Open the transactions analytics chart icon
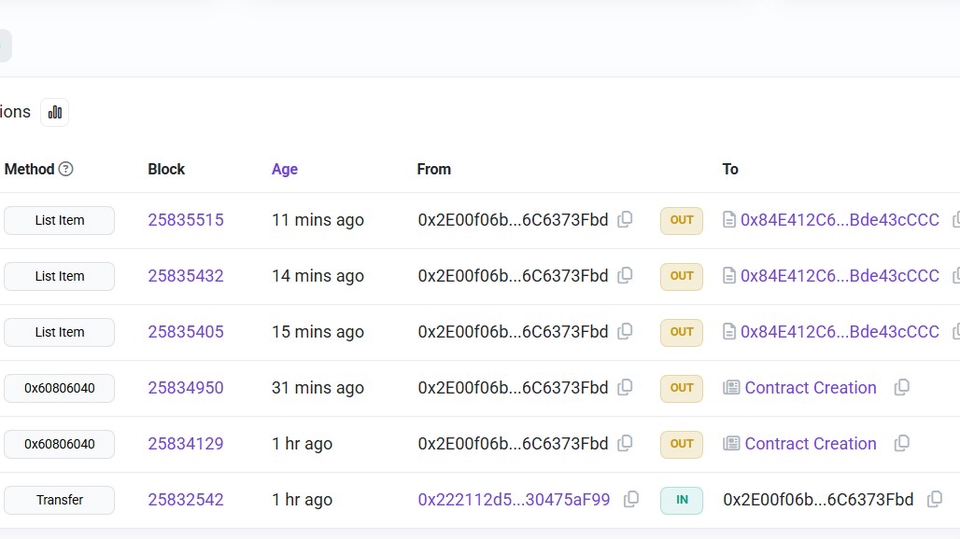The image size is (960, 539). click(x=54, y=112)
